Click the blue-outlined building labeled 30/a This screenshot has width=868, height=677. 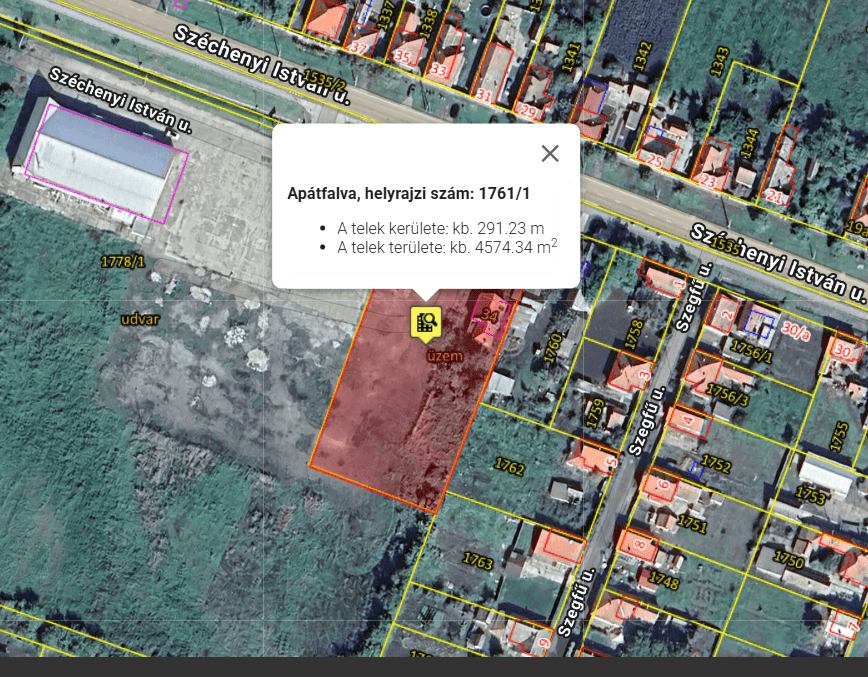coord(762,325)
